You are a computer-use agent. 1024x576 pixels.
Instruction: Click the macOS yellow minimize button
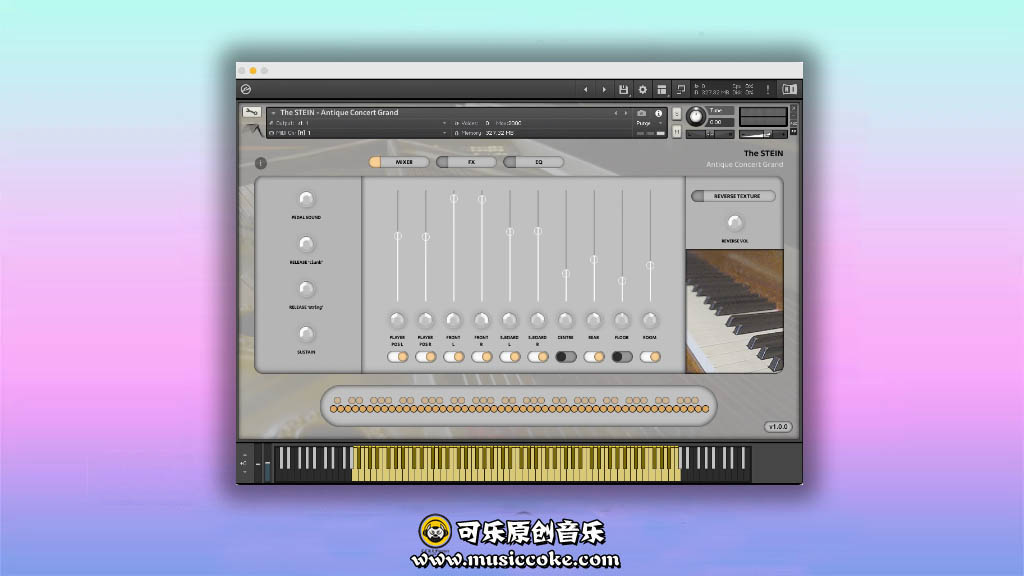[253, 71]
